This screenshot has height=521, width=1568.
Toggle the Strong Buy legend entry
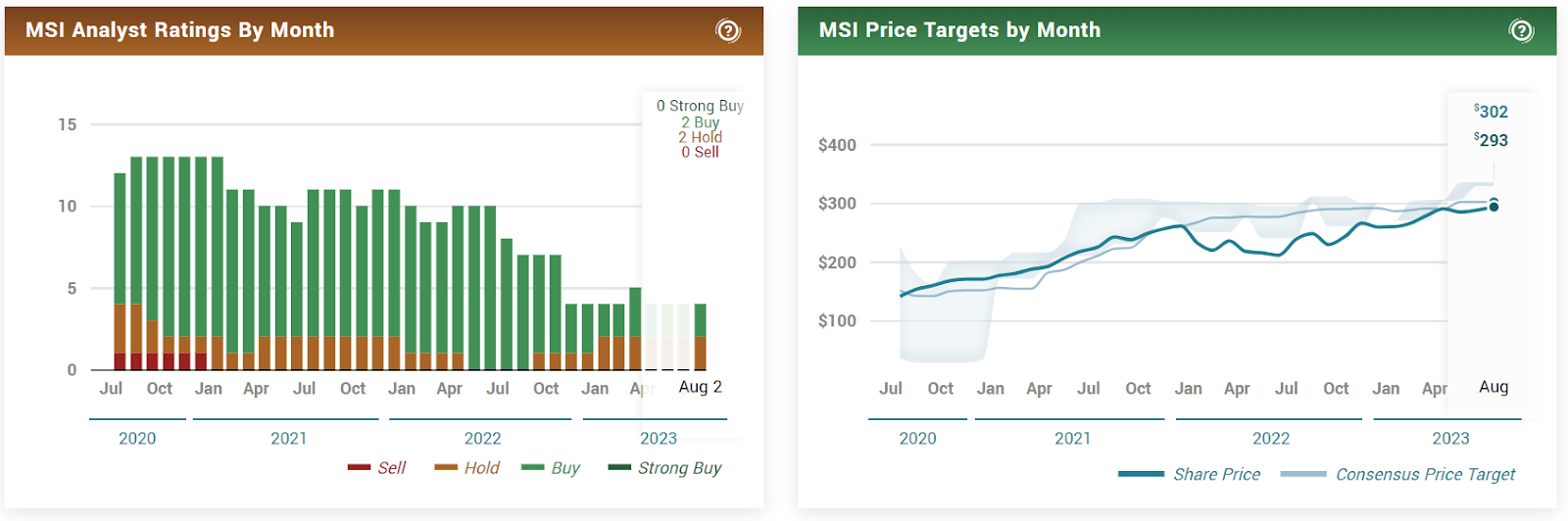coord(664,468)
